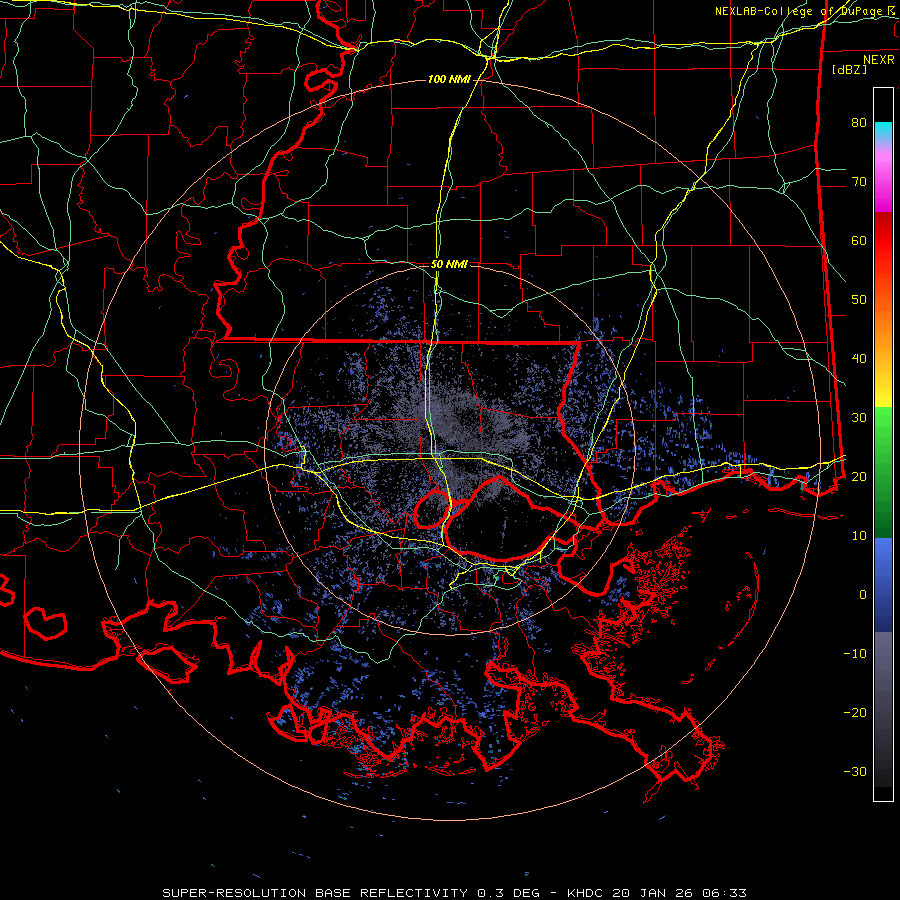This screenshot has width=900, height=900.
Task: Click the -30 value on the dBZ scale
Action: [855, 771]
